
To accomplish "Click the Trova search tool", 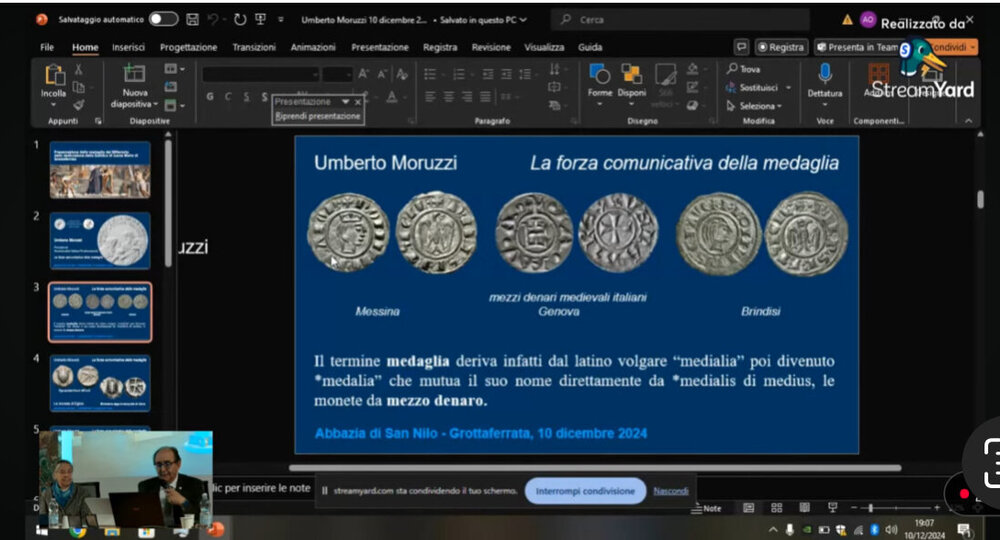I will 744,69.
